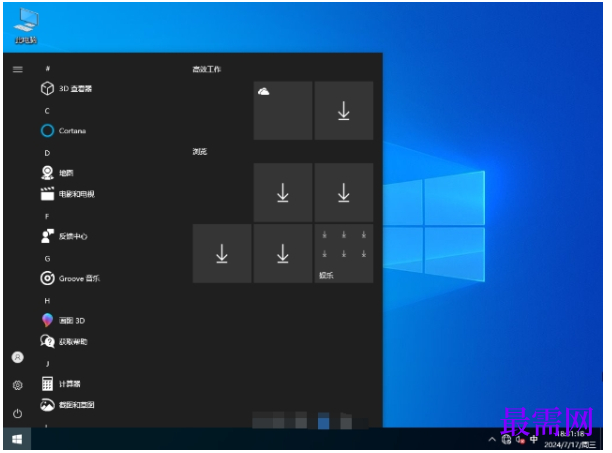612x453 pixels.
Task: Open 此电脑 desktop icon
Action: (26, 26)
